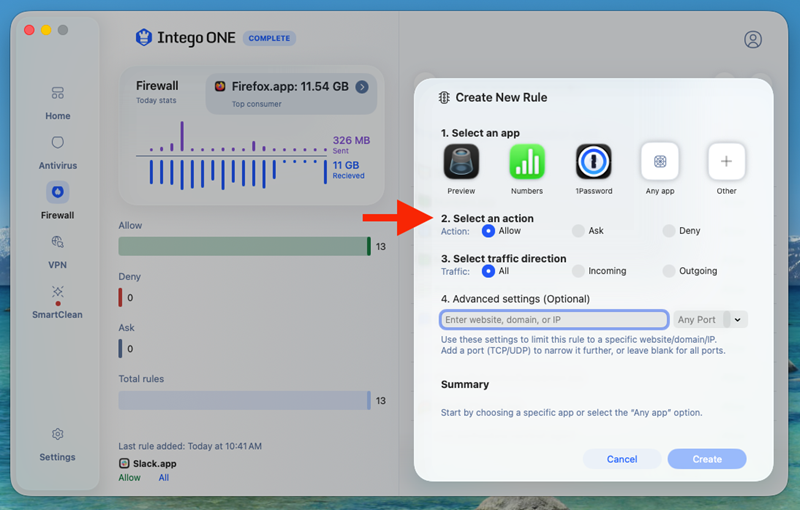Click the Firefox app icon
Viewport: 800px width, 510px height.
(220, 86)
